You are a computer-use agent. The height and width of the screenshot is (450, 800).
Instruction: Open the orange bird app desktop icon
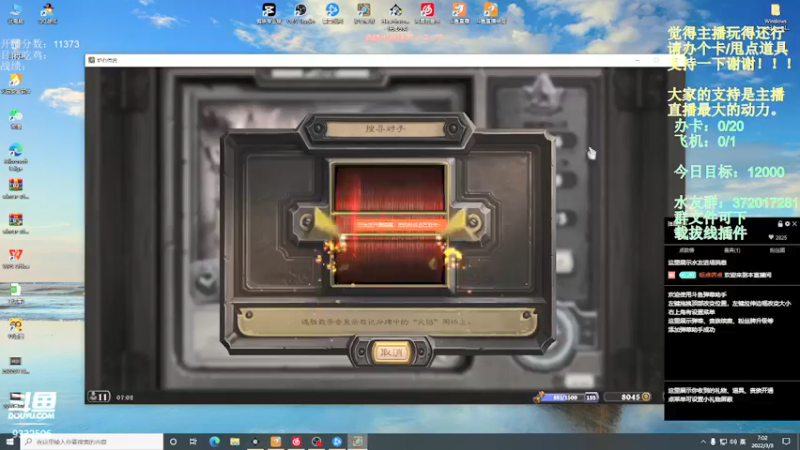(15, 84)
